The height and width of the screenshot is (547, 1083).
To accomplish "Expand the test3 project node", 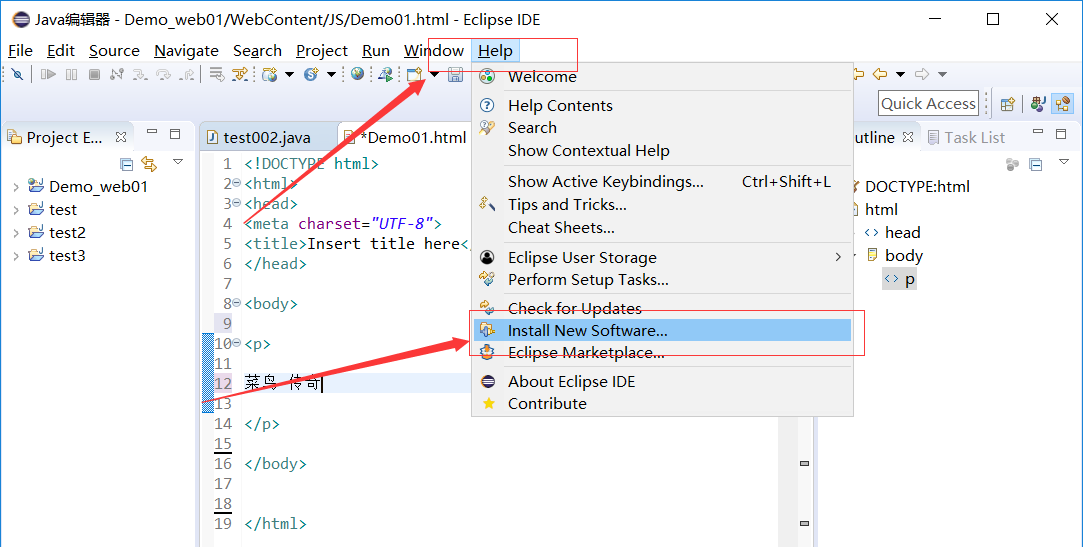I will pos(16,256).
